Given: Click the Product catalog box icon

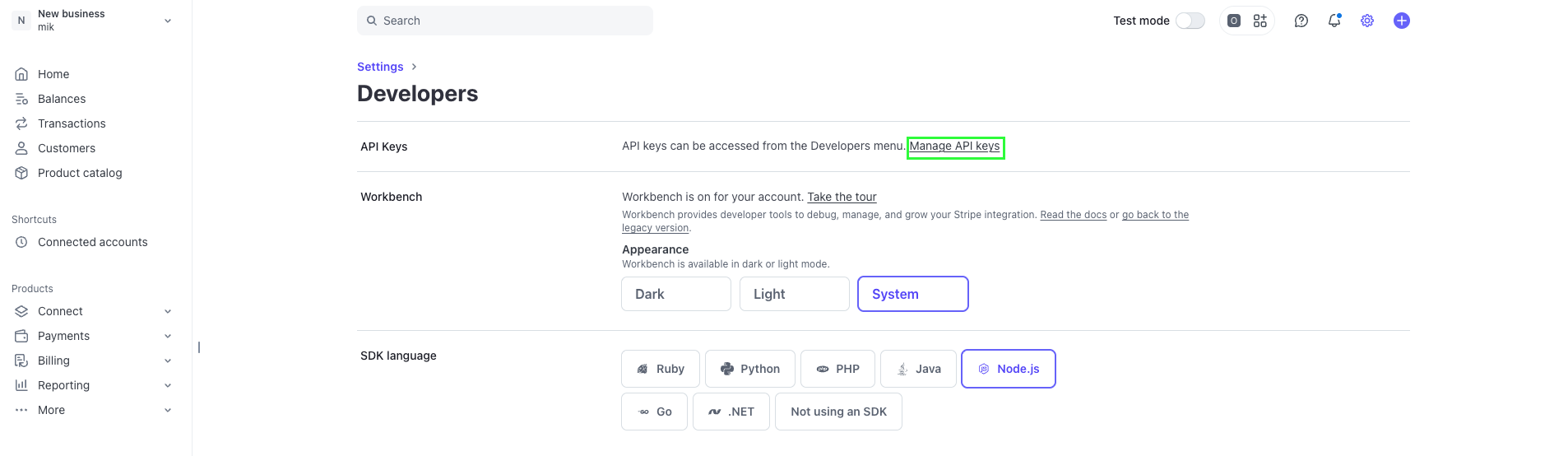Looking at the screenshot, I should click(x=21, y=173).
